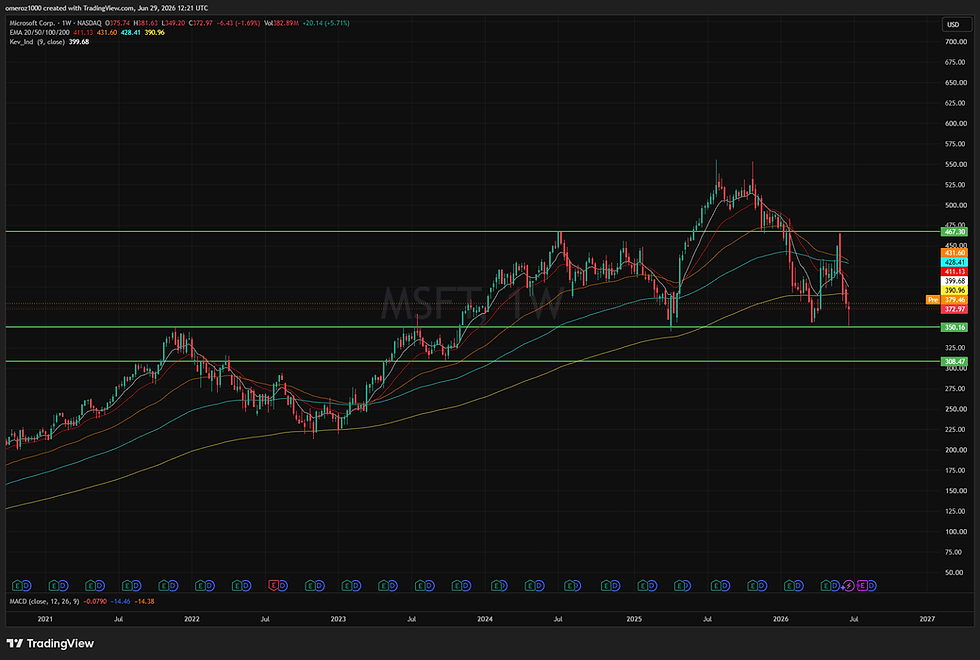This screenshot has width=980, height=660.
Task: Click the 2026 label on the time axis
Action: pyautogui.click(x=781, y=619)
